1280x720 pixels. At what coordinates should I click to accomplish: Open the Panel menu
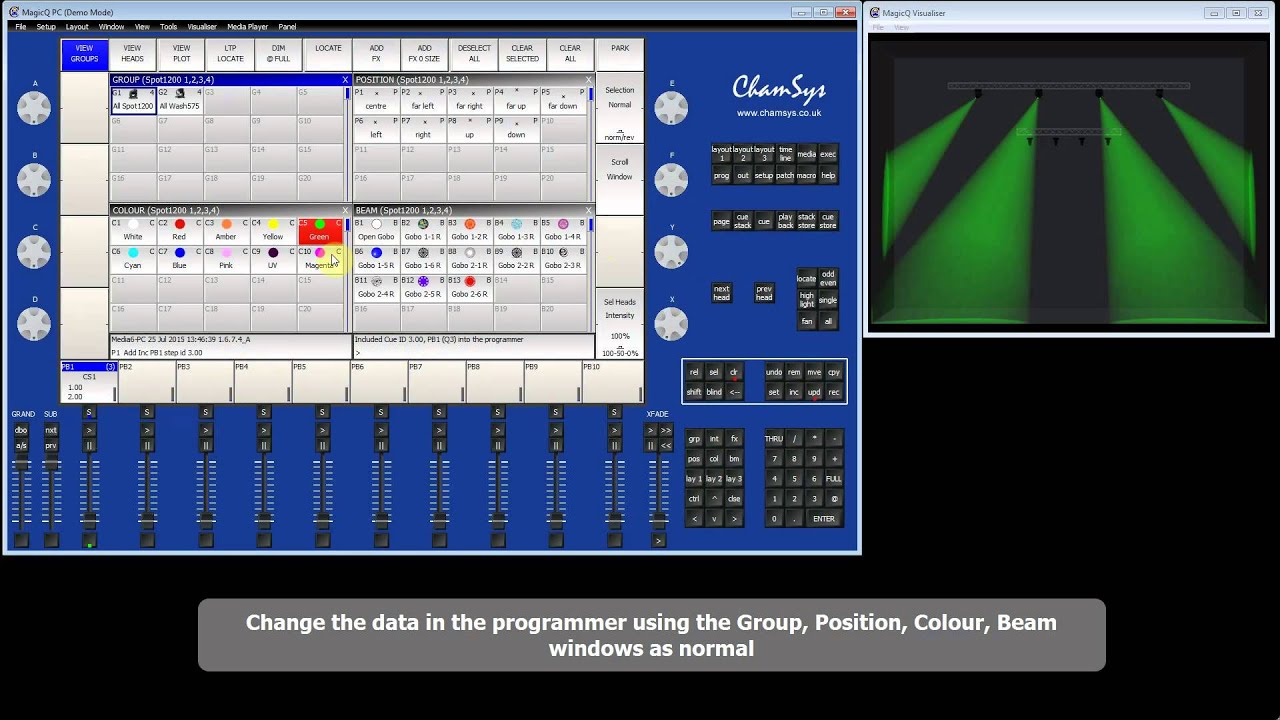click(287, 27)
